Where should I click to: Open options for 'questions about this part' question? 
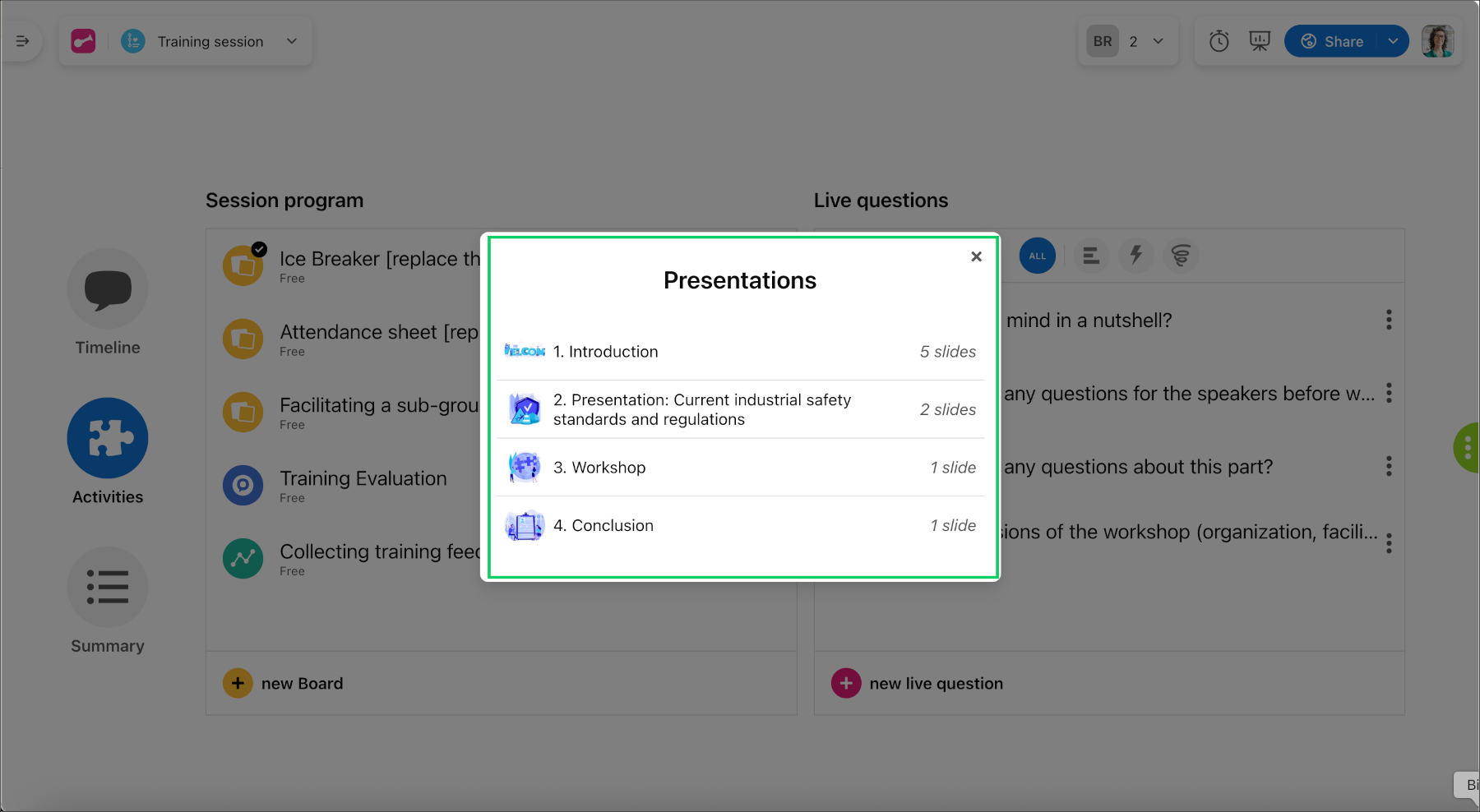pos(1389,466)
